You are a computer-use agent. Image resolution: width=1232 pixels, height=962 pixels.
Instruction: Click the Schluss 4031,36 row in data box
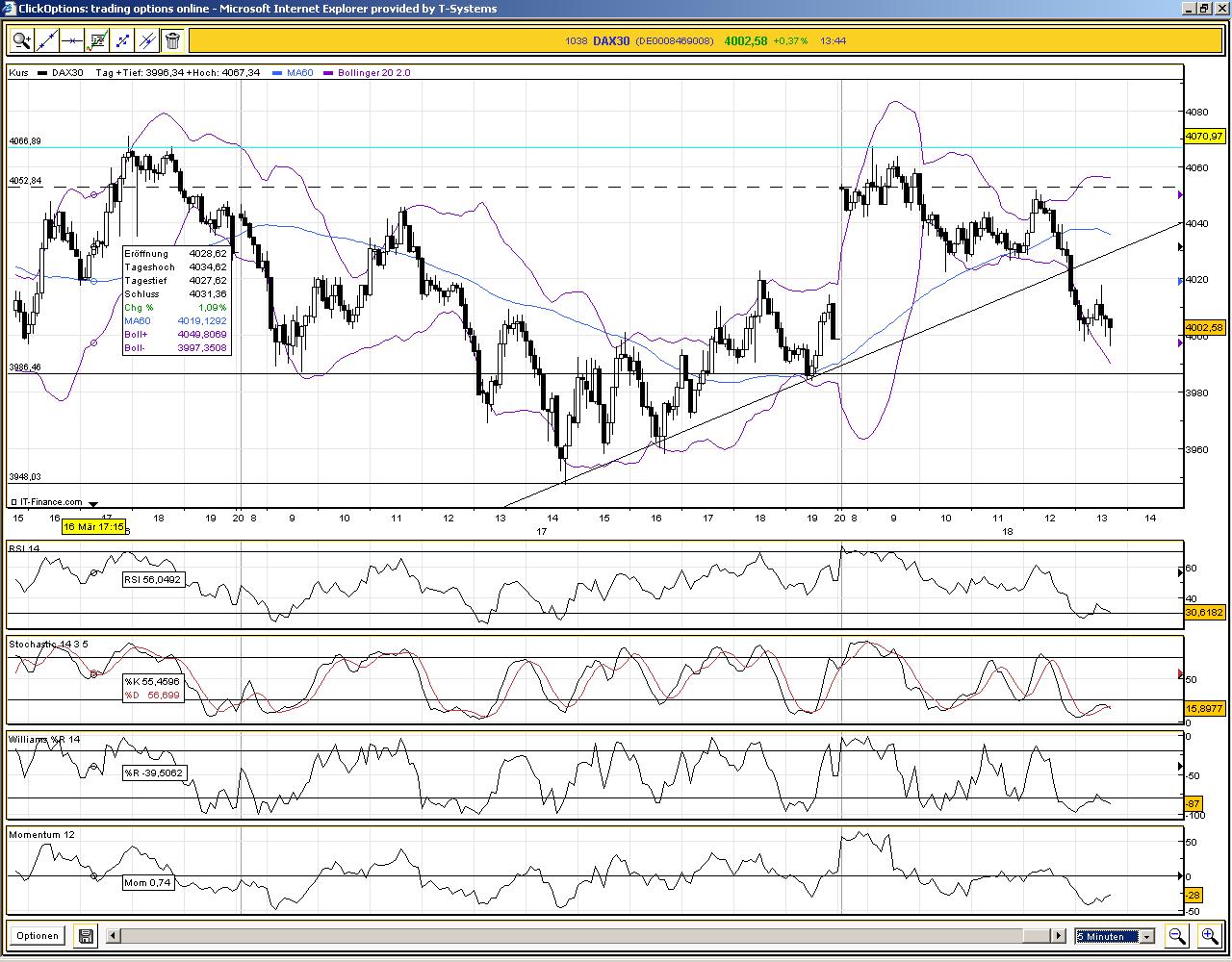click(175, 294)
